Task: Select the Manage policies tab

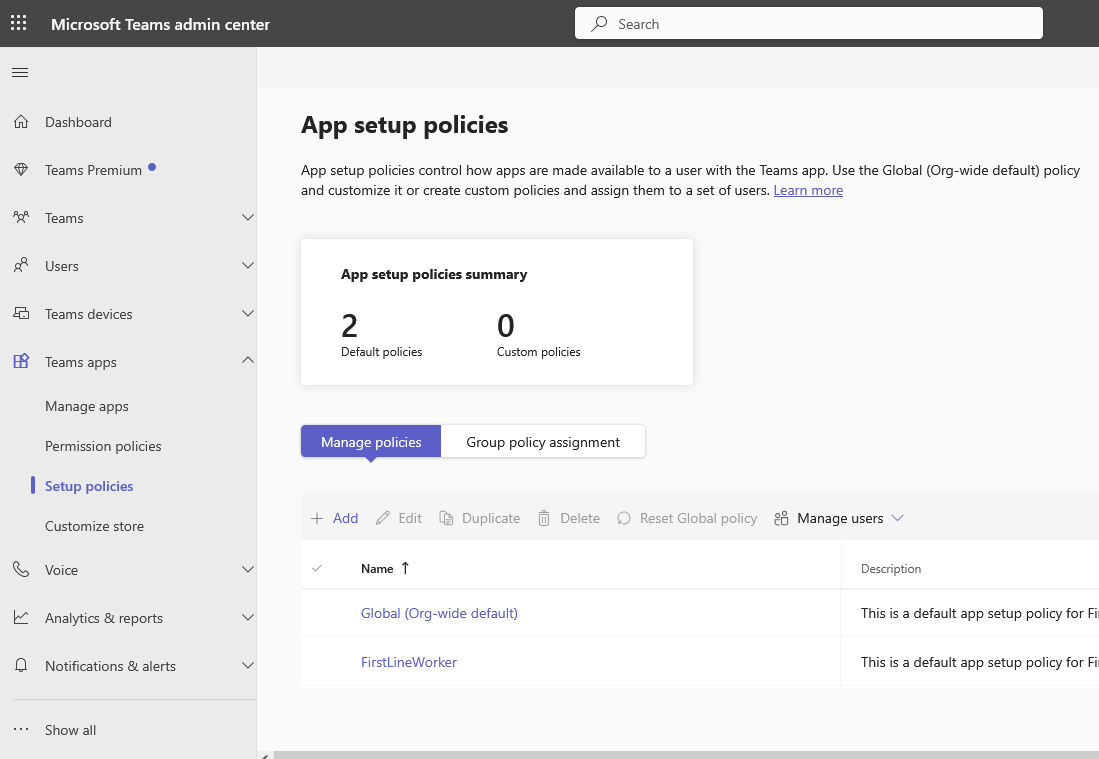Action: tap(371, 442)
